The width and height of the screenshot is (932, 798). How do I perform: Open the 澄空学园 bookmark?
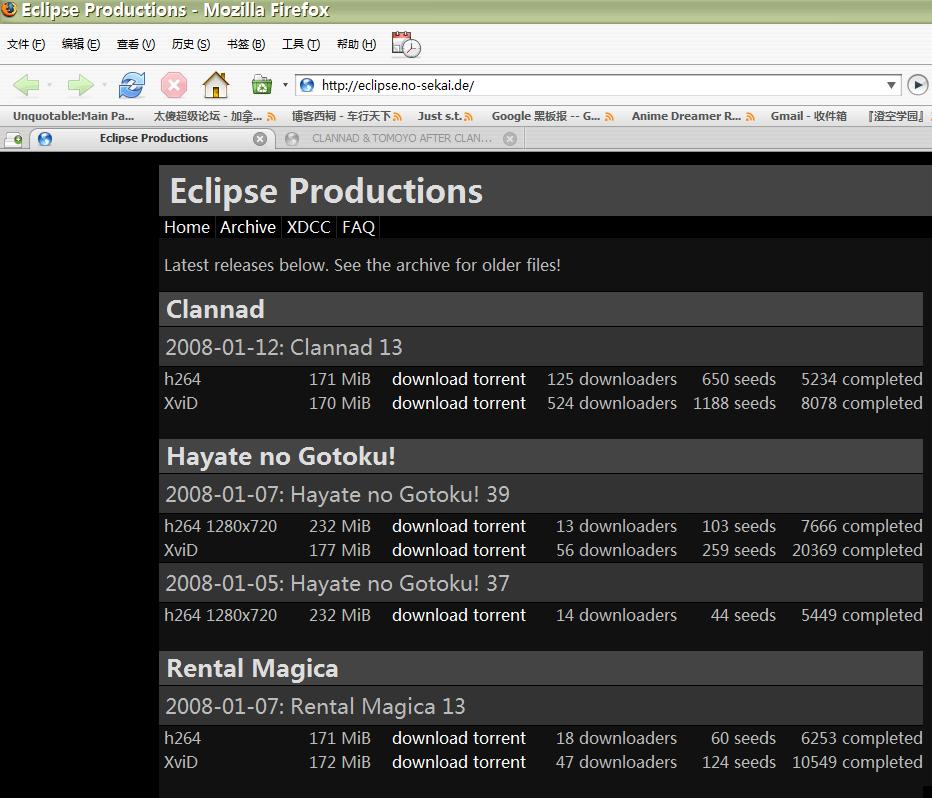click(896, 116)
